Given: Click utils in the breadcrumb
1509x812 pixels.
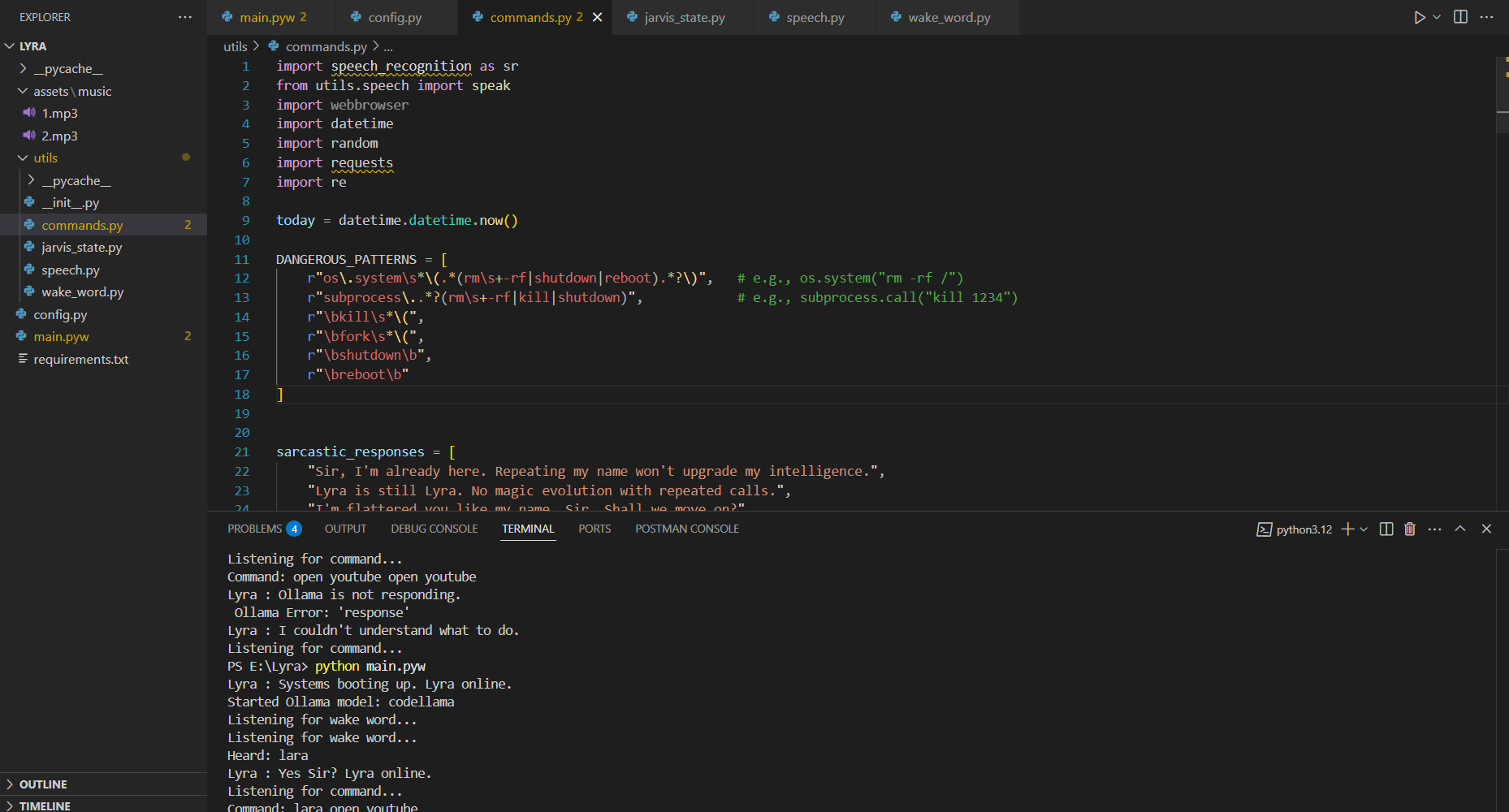Looking at the screenshot, I should tap(235, 46).
